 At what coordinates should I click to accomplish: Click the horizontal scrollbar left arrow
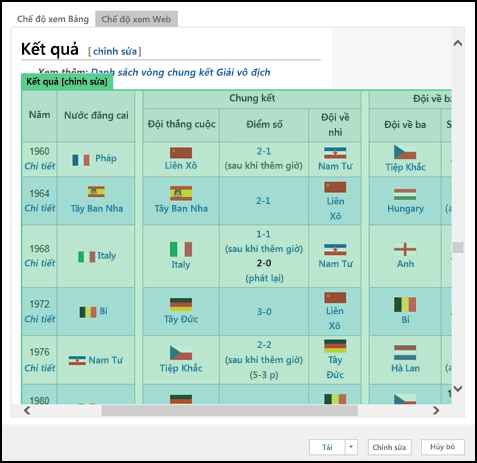click(x=27, y=410)
